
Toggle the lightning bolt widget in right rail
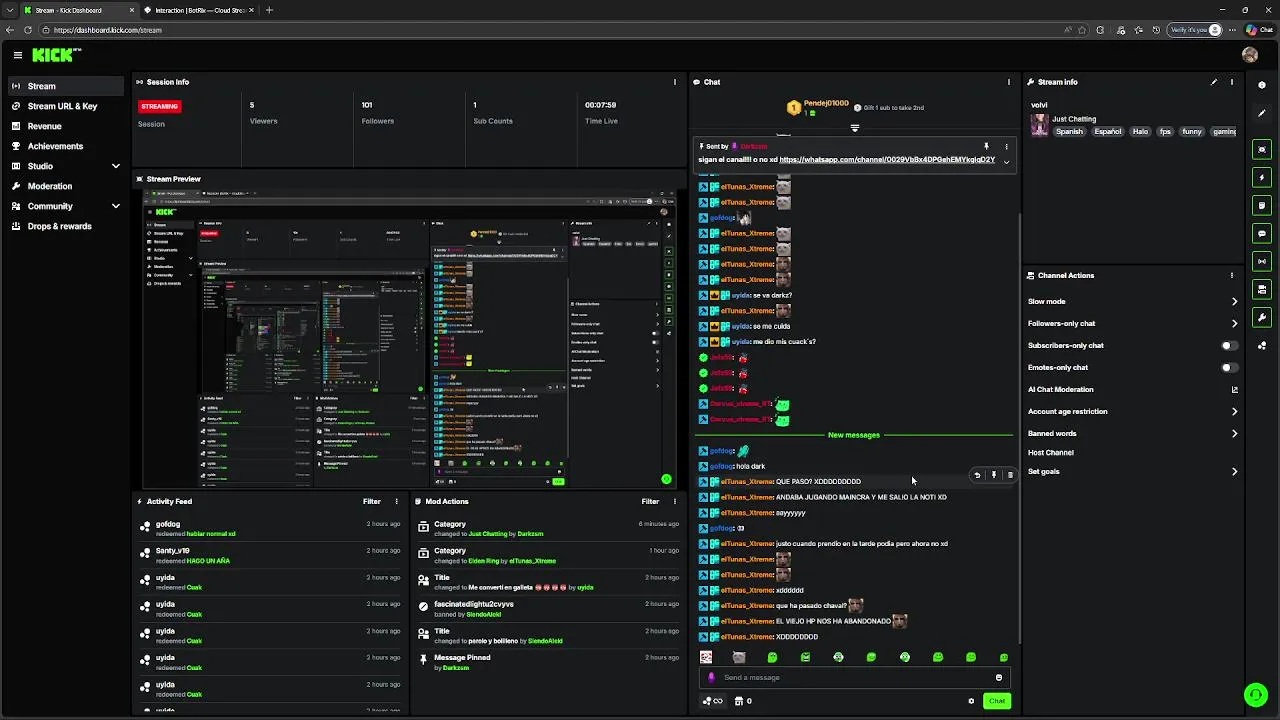click(1262, 177)
